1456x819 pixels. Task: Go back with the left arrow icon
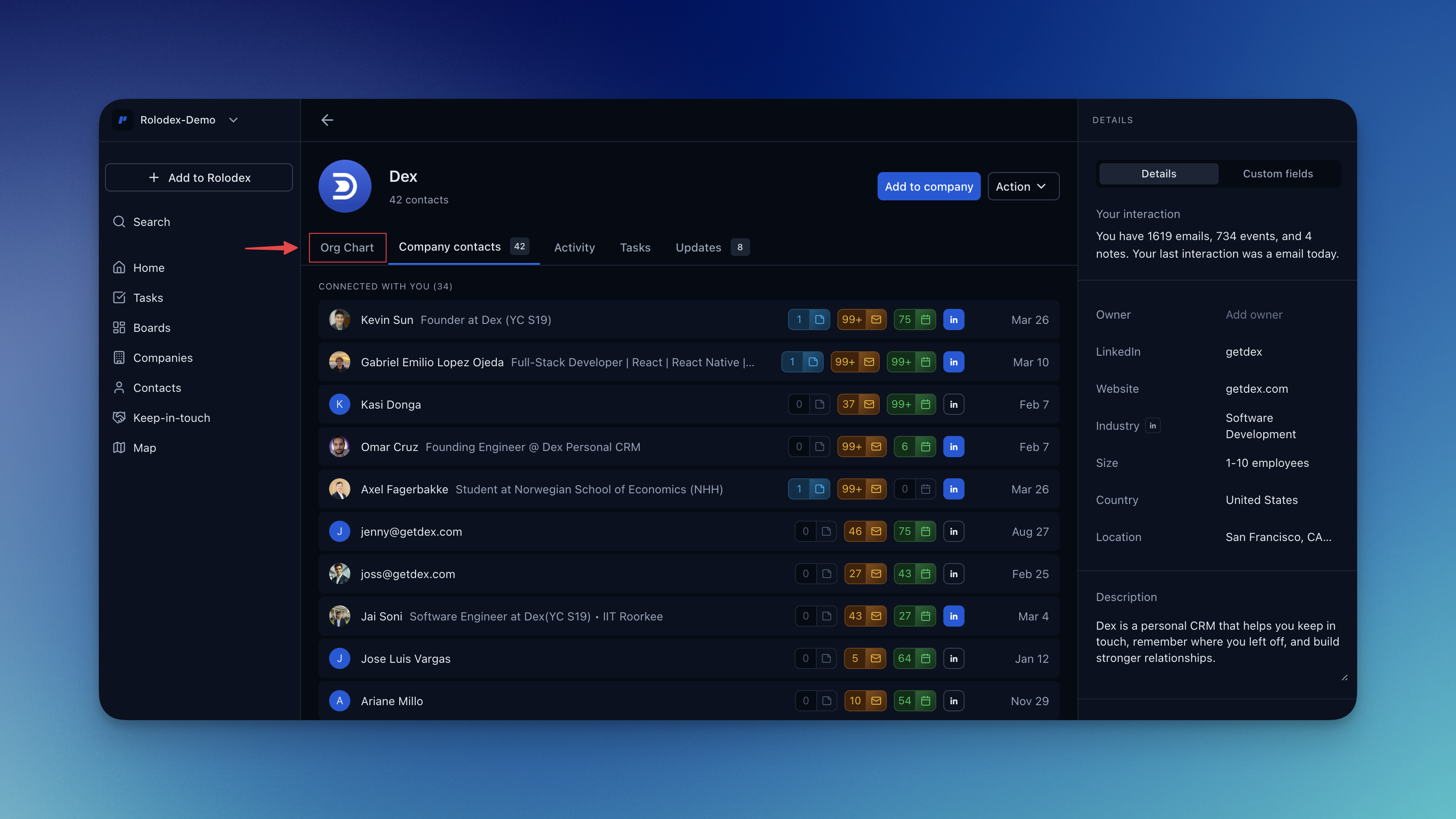point(326,120)
